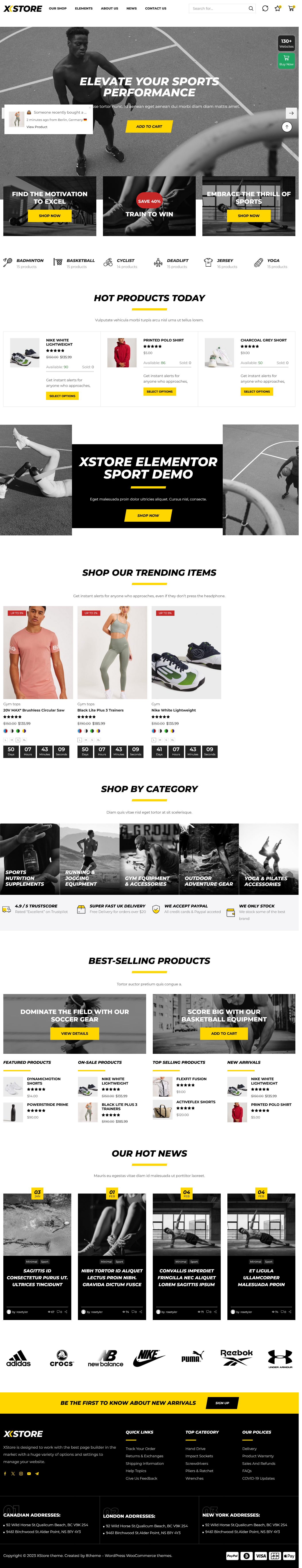Go to next hero slide arrow
Screen dimensions: 302x1568
[292, 113]
